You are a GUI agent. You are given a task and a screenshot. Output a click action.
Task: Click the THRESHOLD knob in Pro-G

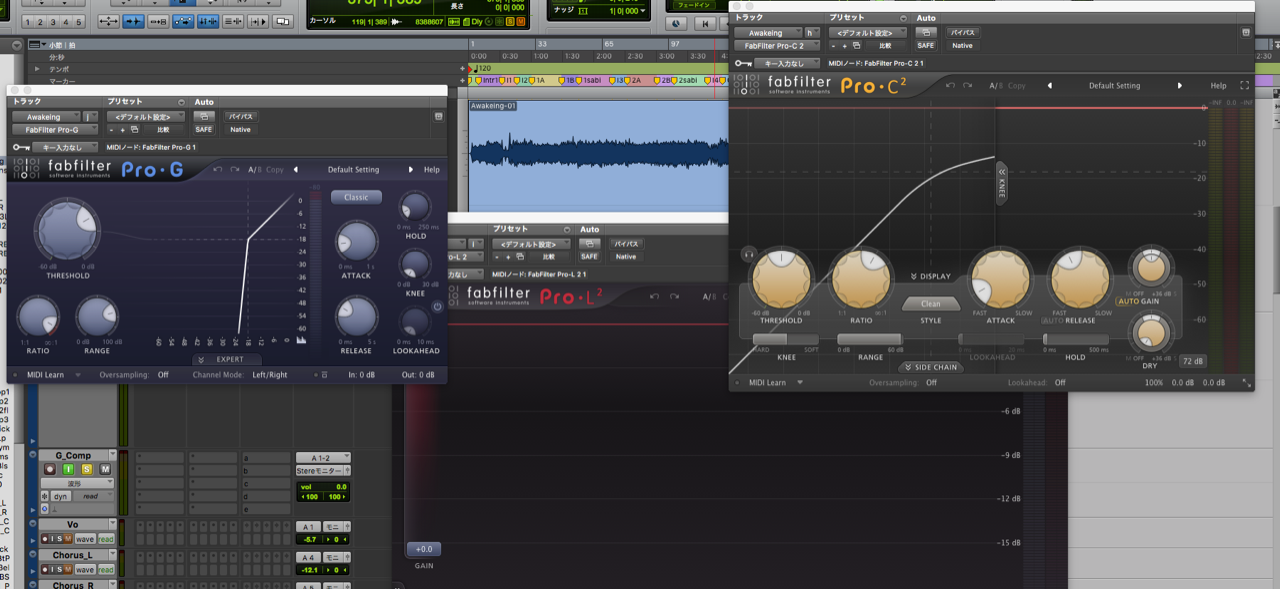(68, 230)
